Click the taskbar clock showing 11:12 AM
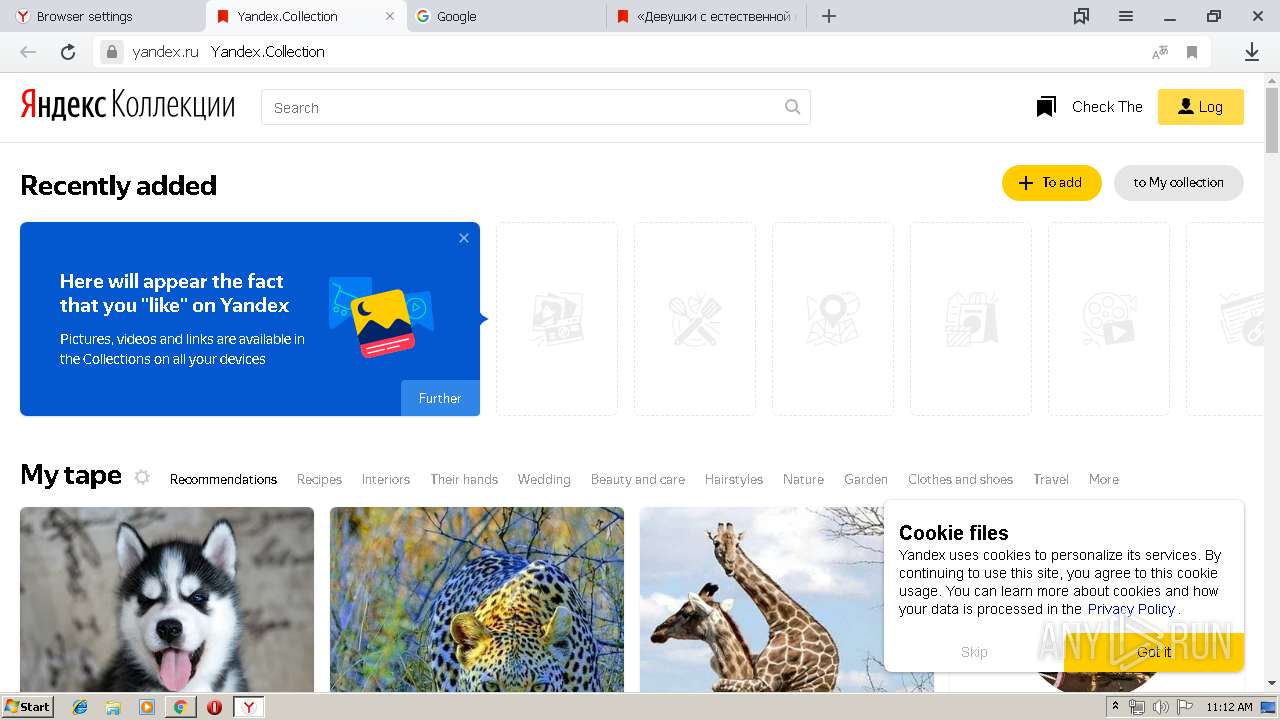 [1229, 707]
